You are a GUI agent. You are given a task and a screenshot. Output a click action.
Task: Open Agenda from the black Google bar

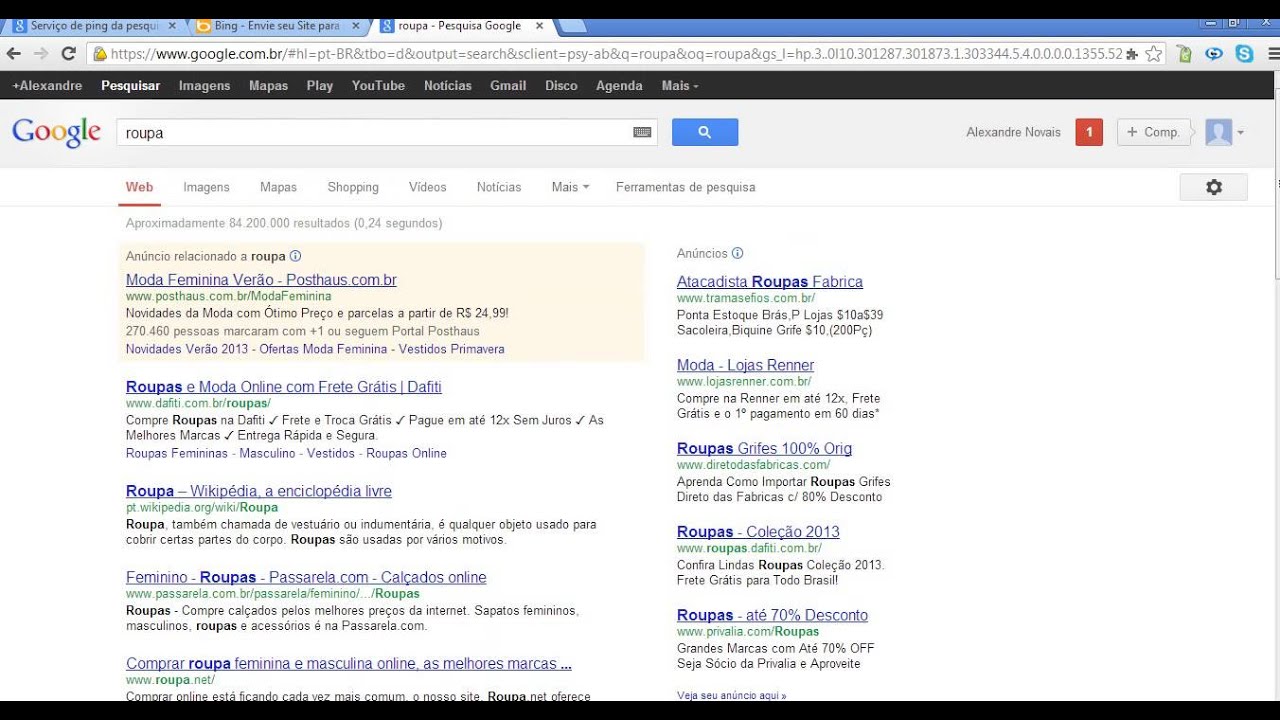click(619, 86)
